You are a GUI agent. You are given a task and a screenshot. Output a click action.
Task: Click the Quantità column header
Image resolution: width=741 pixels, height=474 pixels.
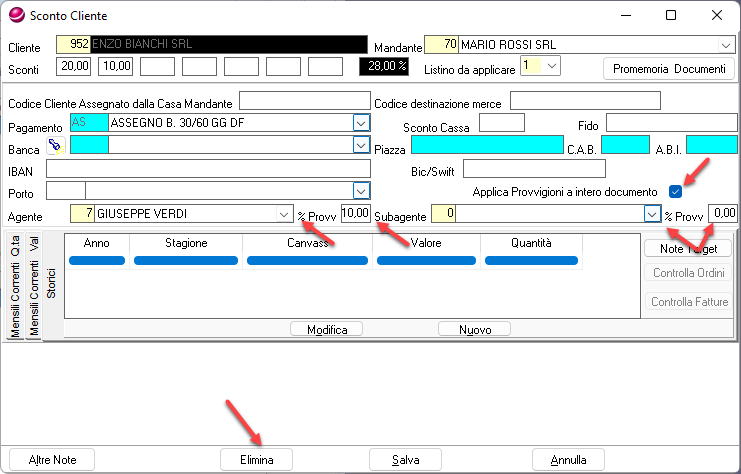[531, 243]
